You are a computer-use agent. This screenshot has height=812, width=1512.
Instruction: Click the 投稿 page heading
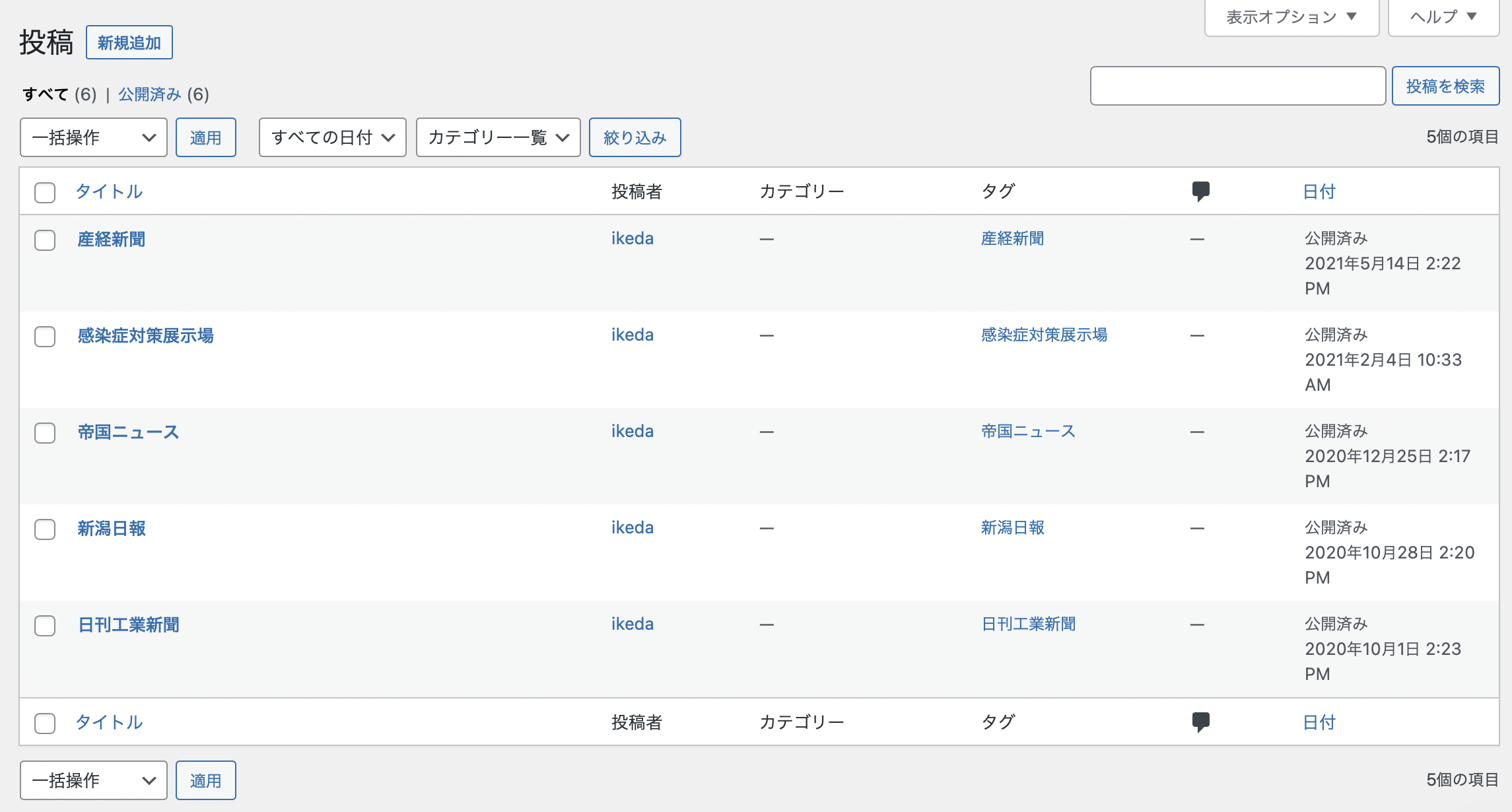46,43
